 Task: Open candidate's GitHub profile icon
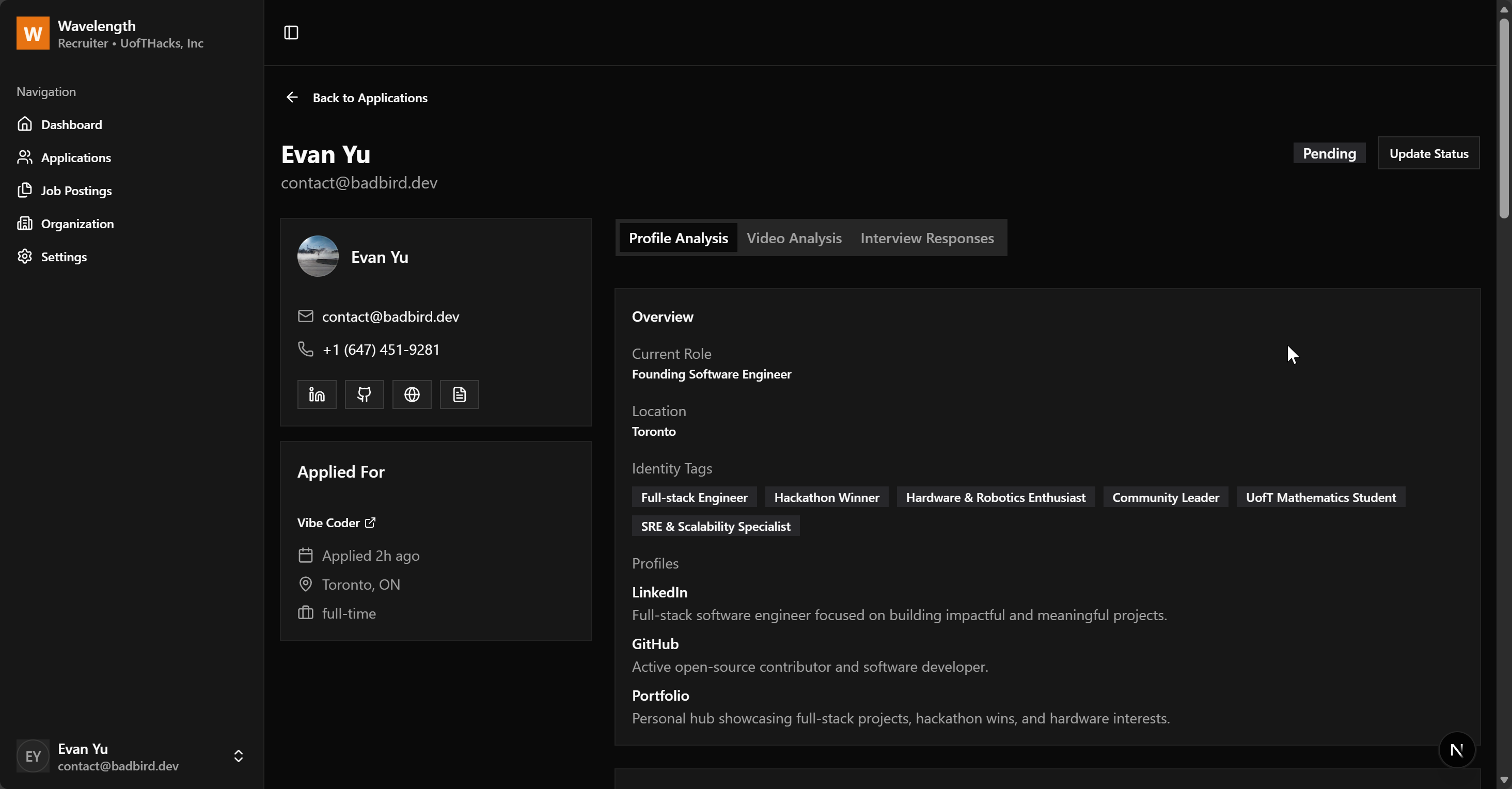[x=364, y=394]
